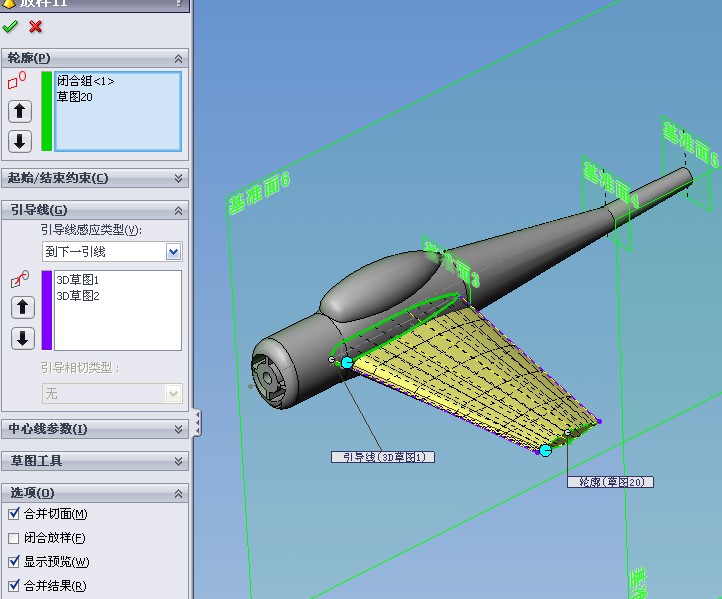Select the 基准面5 plane label
This screenshot has height=599, width=722.
[690, 144]
